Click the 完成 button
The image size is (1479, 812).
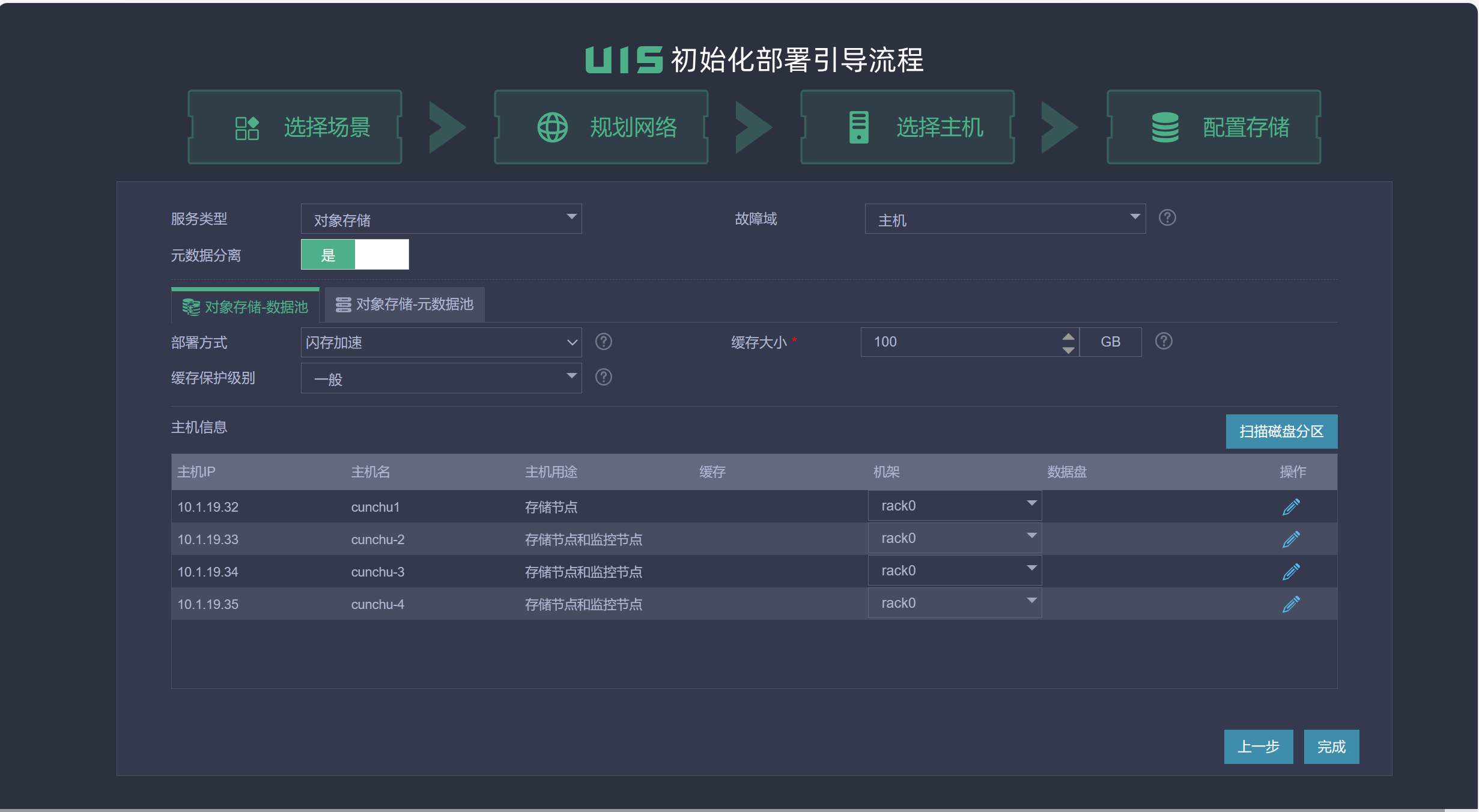[x=1331, y=747]
